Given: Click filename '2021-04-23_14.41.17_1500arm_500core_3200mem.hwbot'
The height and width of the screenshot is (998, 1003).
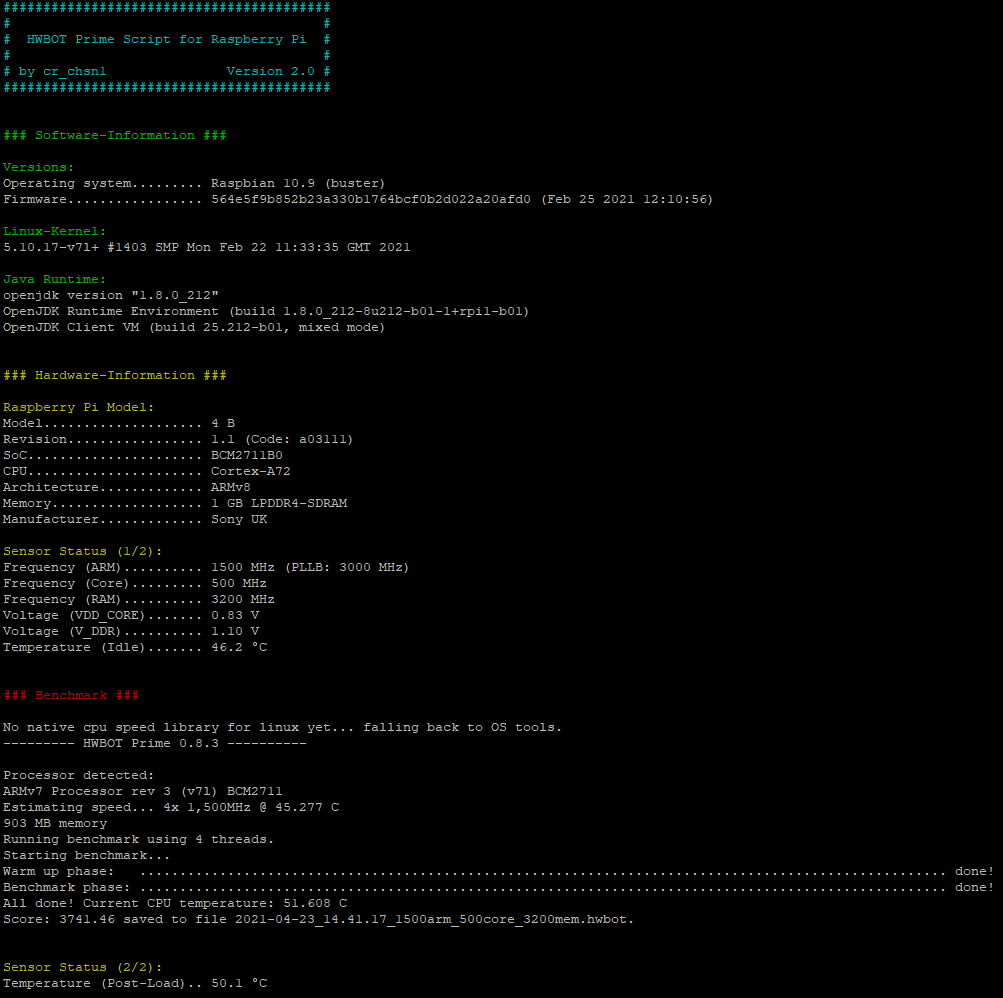Looking at the screenshot, I should tap(431, 919).
